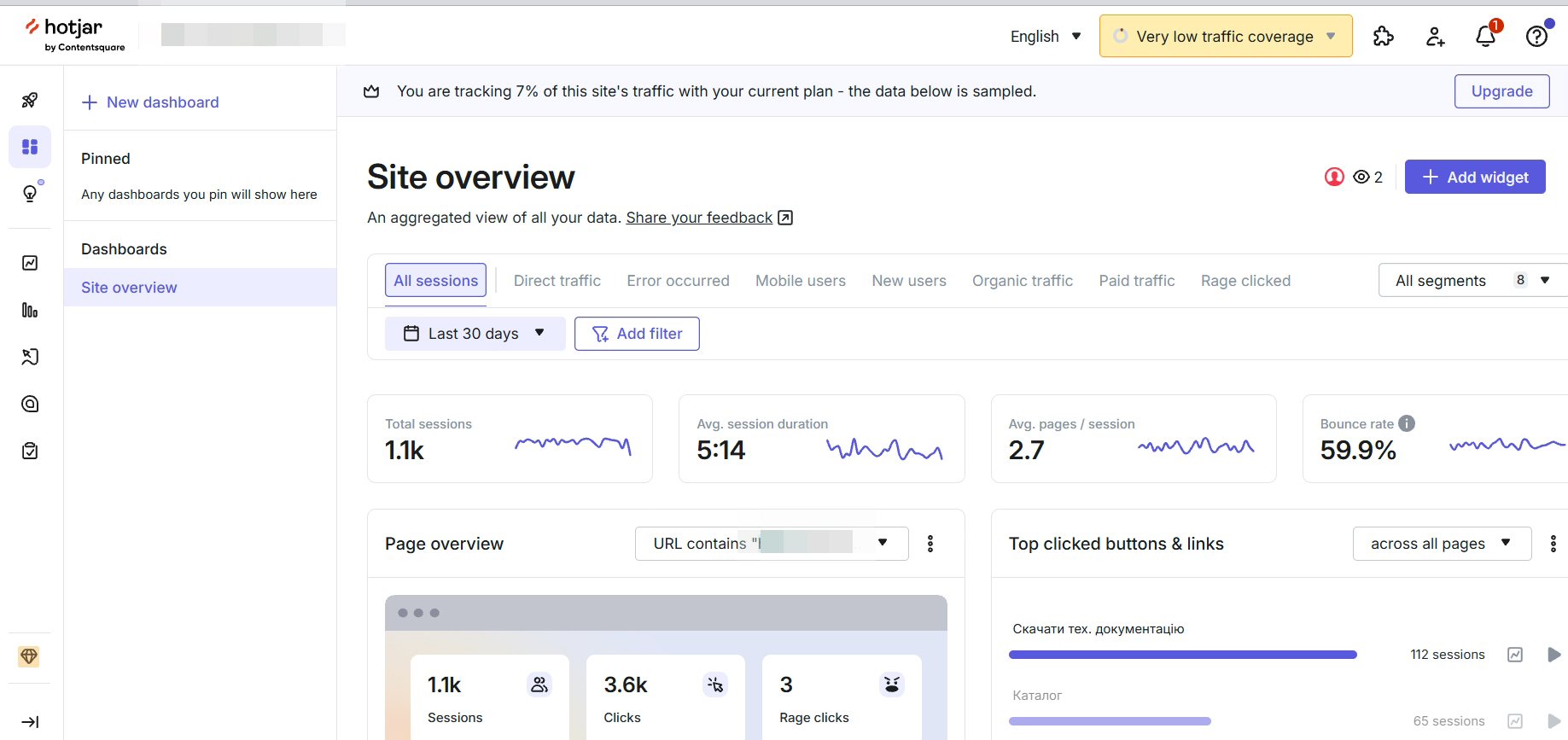This screenshot has width=1568, height=740.
Task: Select Site overview in the Dashboards list
Action: click(200, 288)
